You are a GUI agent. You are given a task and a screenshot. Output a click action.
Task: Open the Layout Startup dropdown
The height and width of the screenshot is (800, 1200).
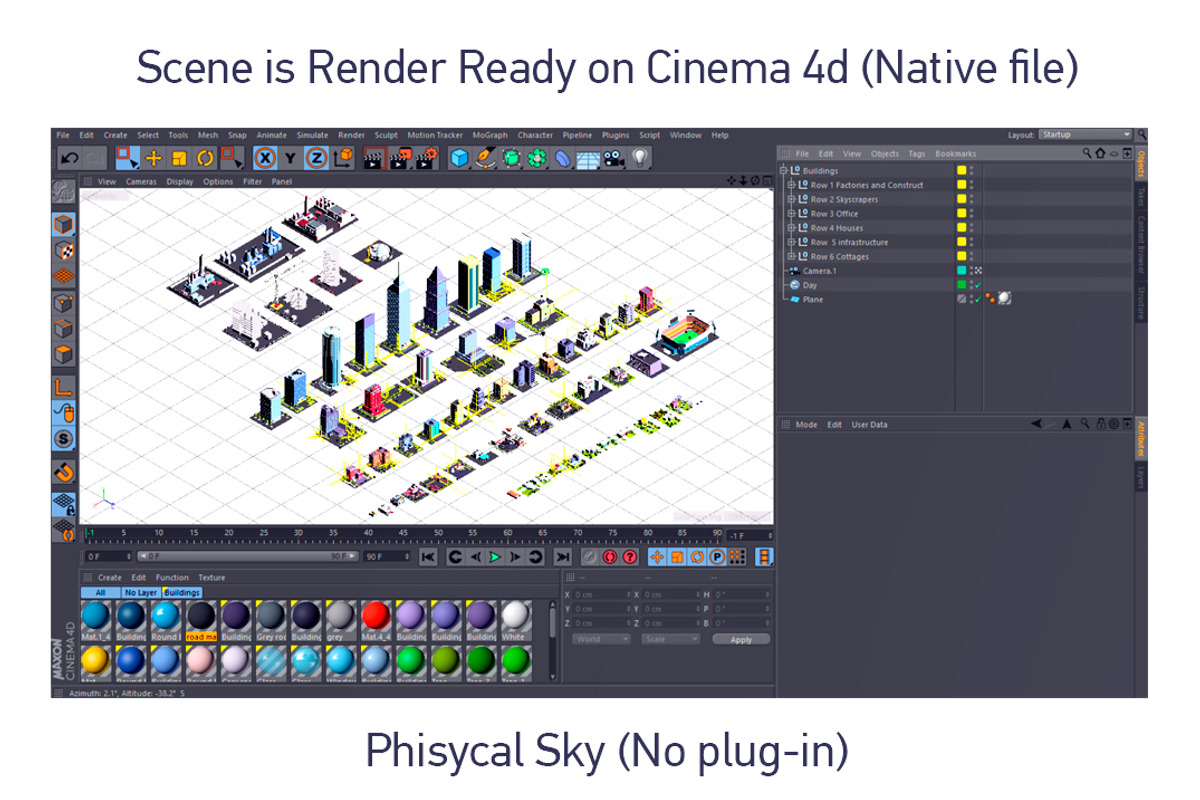coord(1085,135)
